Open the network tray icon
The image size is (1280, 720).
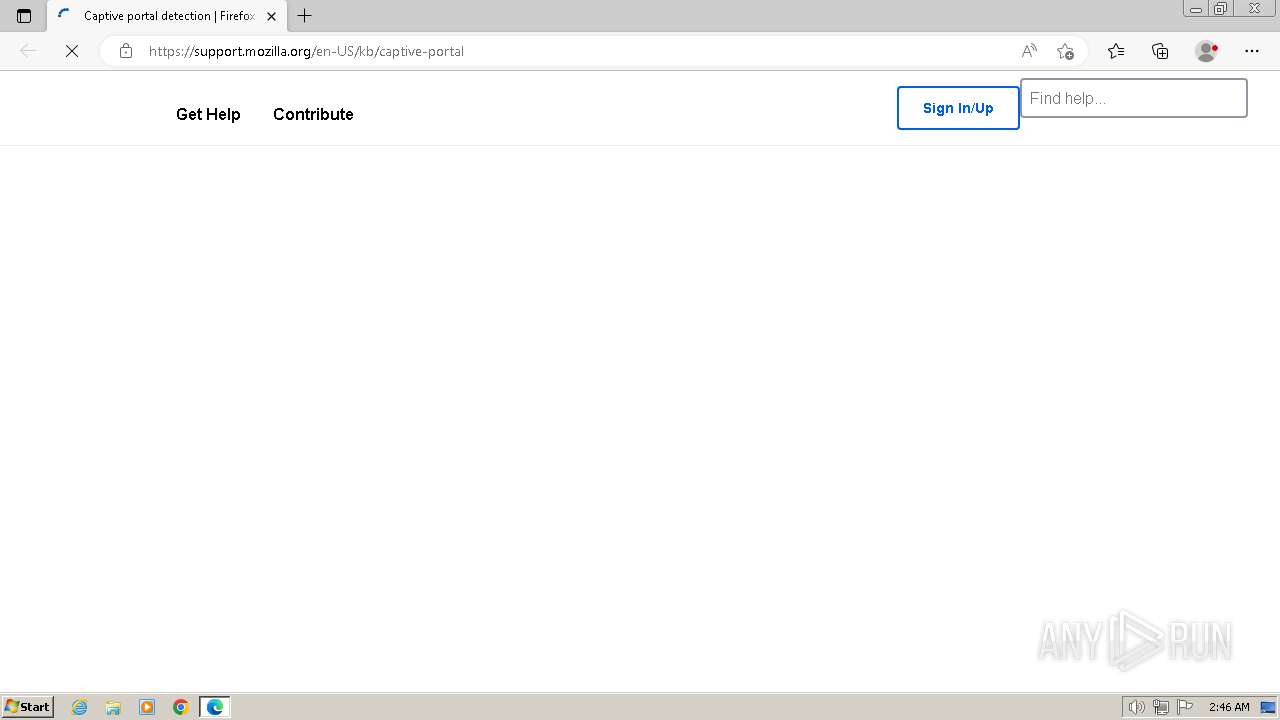point(1161,707)
